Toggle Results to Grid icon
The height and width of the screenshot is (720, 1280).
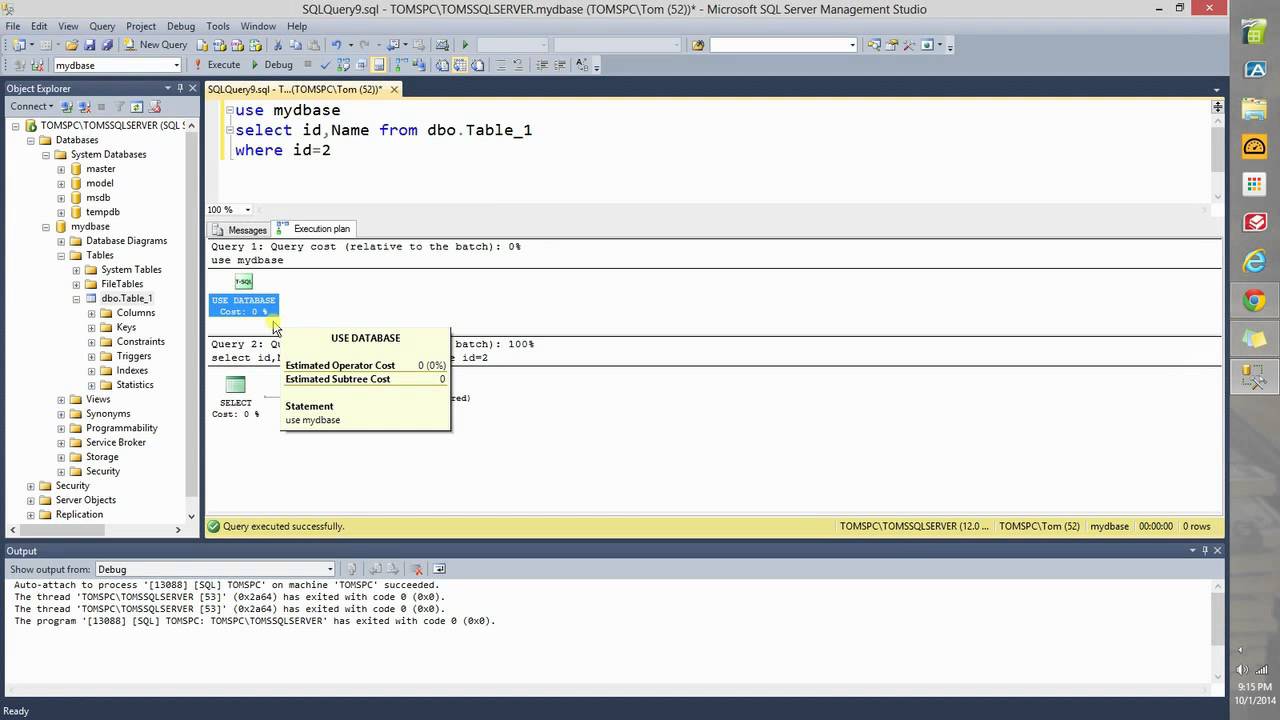click(x=459, y=65)
